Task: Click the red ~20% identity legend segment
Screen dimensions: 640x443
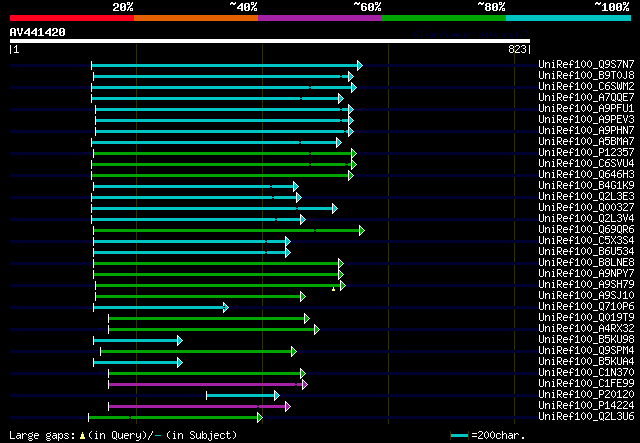Action: tap(72, 18)
